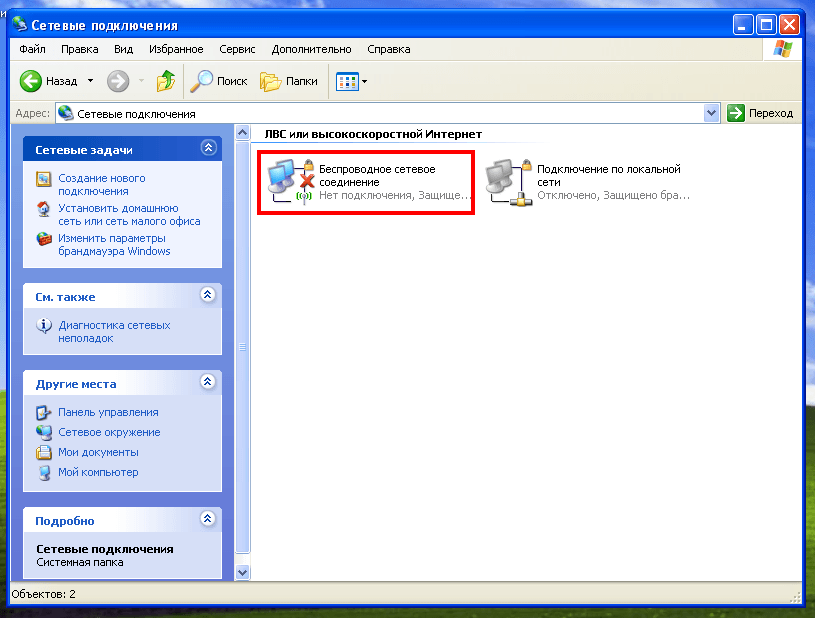Open Мои документы link
Viewport: 815px width, 618px height.
(x=98, y=452)
